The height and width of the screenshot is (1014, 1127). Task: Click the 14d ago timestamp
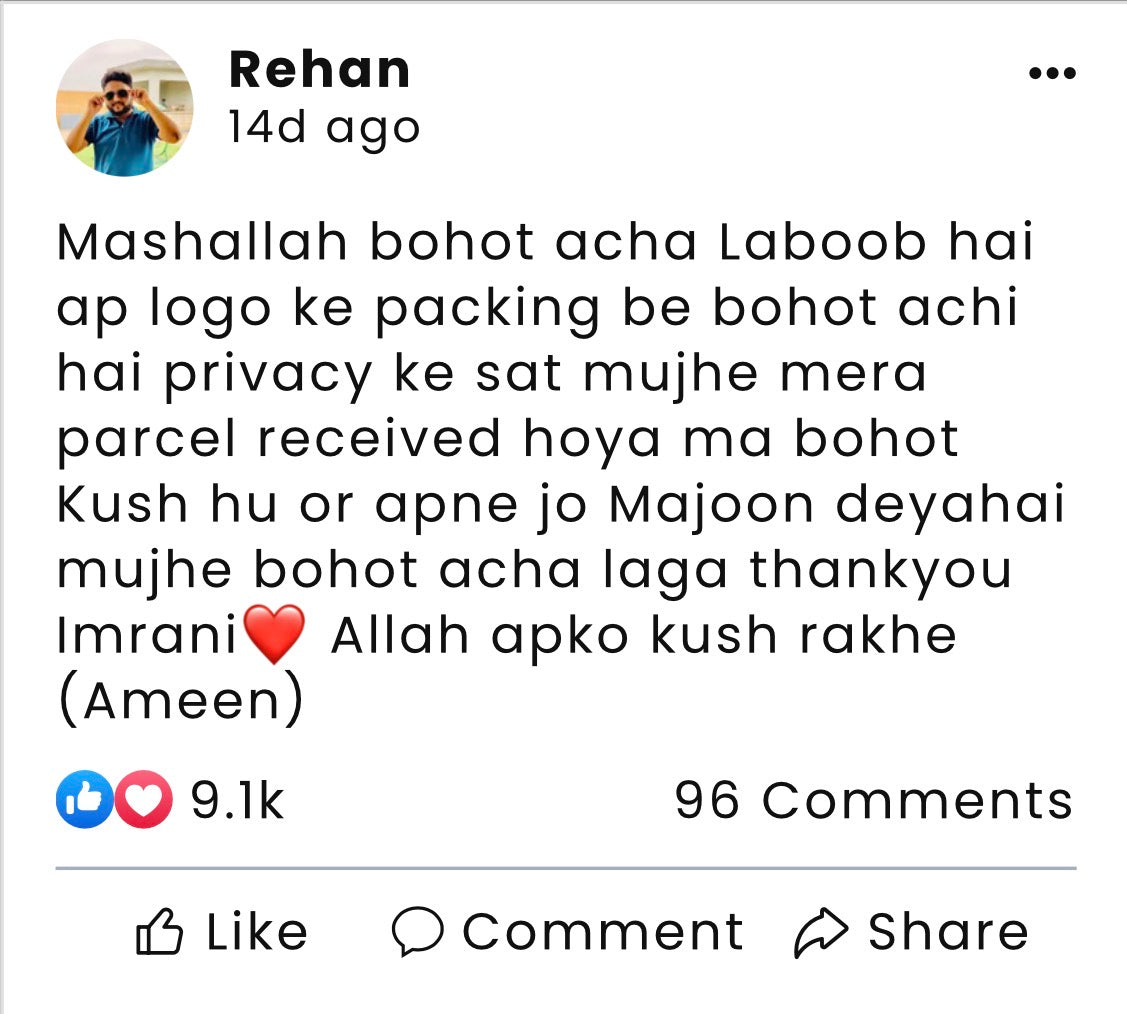coord(324,128)
